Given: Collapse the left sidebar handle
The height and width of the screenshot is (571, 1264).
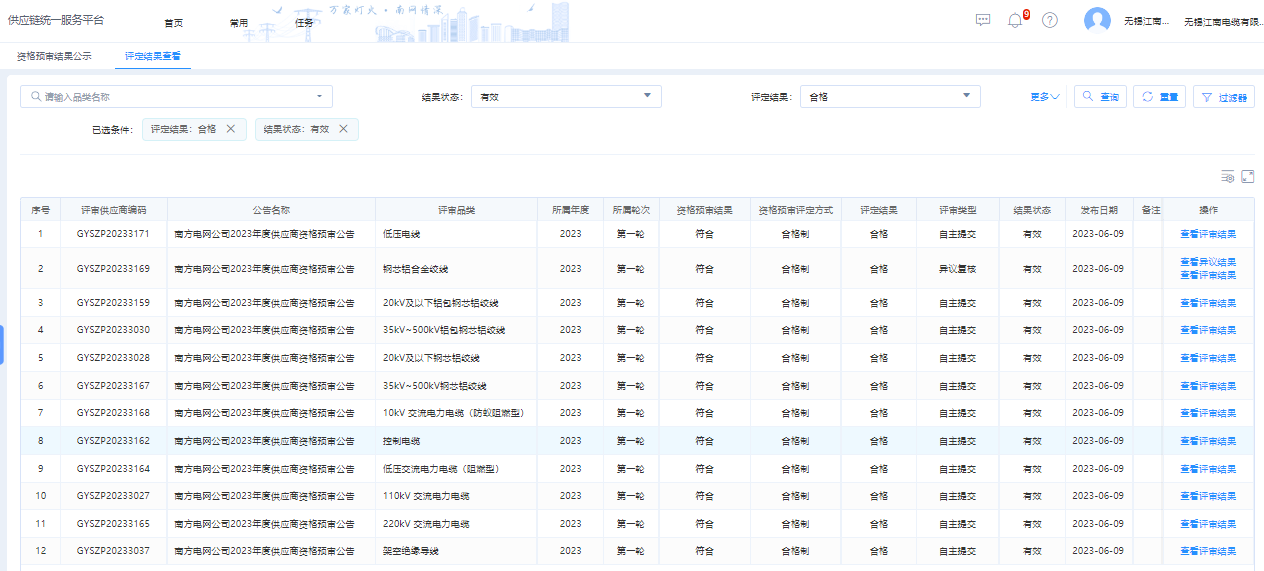Looking at the screenshot, I should [3, 344].
